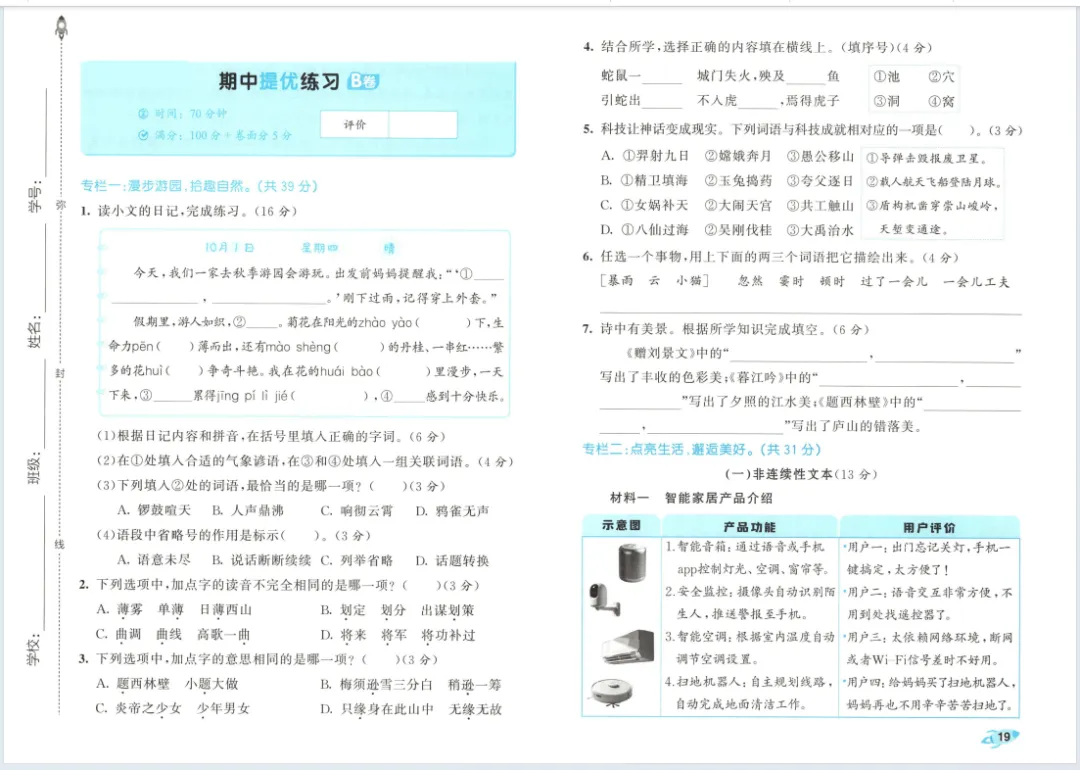
Task: Choose option A. 锣鼓喧天
Action: 154,510
